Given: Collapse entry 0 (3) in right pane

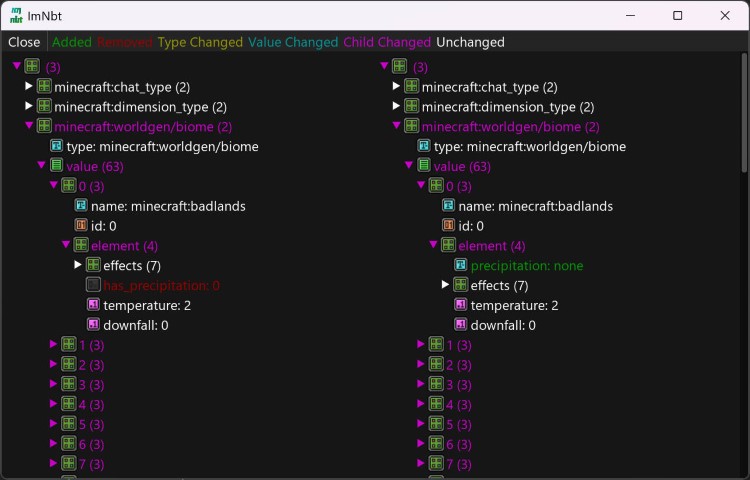Looking at the screenshot, I should tap(421, 185).
